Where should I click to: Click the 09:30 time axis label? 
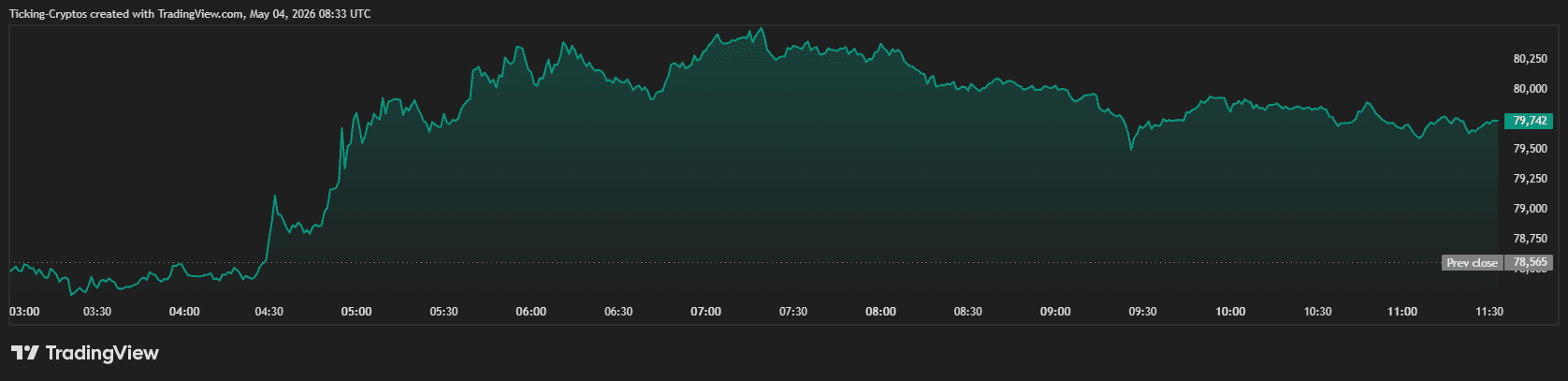[x=1142, y=312]
